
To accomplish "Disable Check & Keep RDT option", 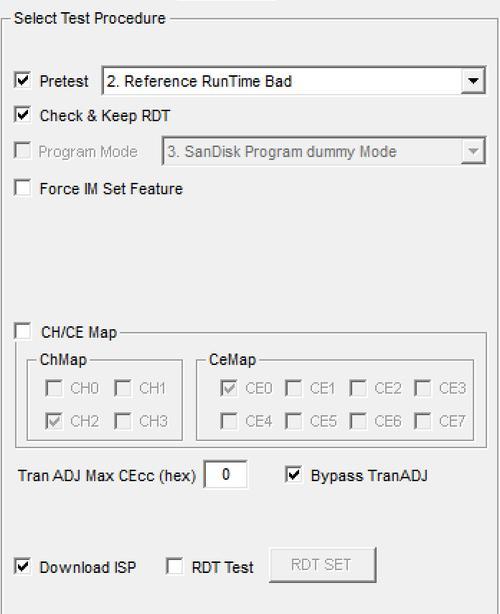I will pyautogui.click(x=22, y=114).
